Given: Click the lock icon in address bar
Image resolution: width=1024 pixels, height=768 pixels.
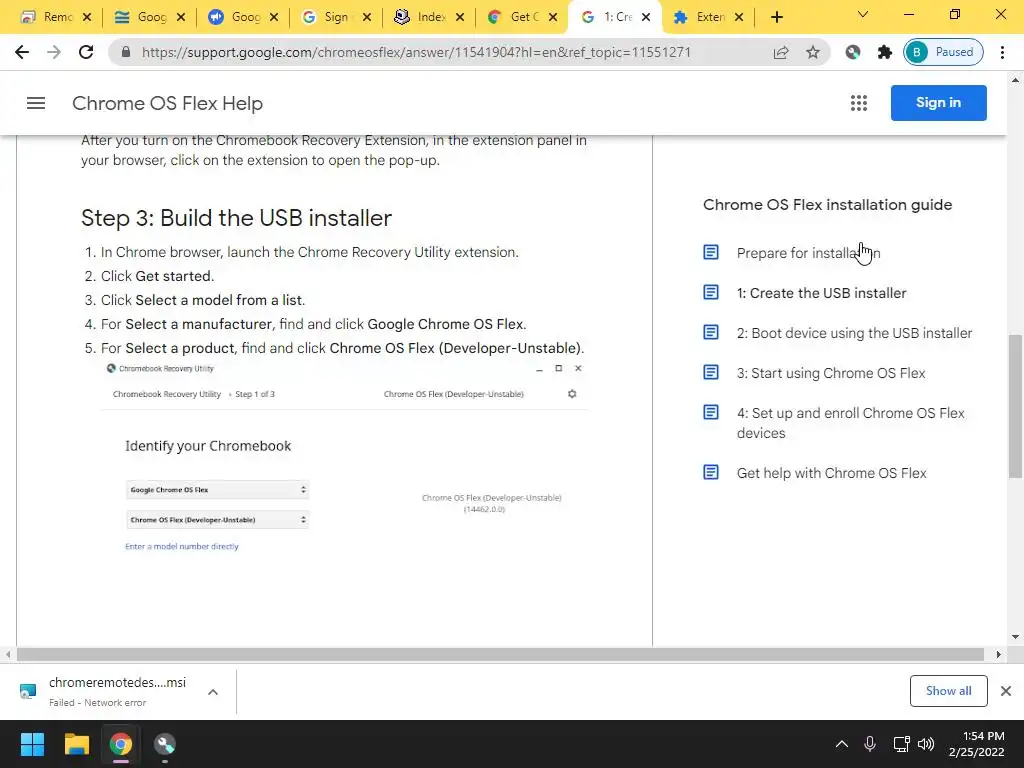Looking at the screenshot, I should (126, 52).
